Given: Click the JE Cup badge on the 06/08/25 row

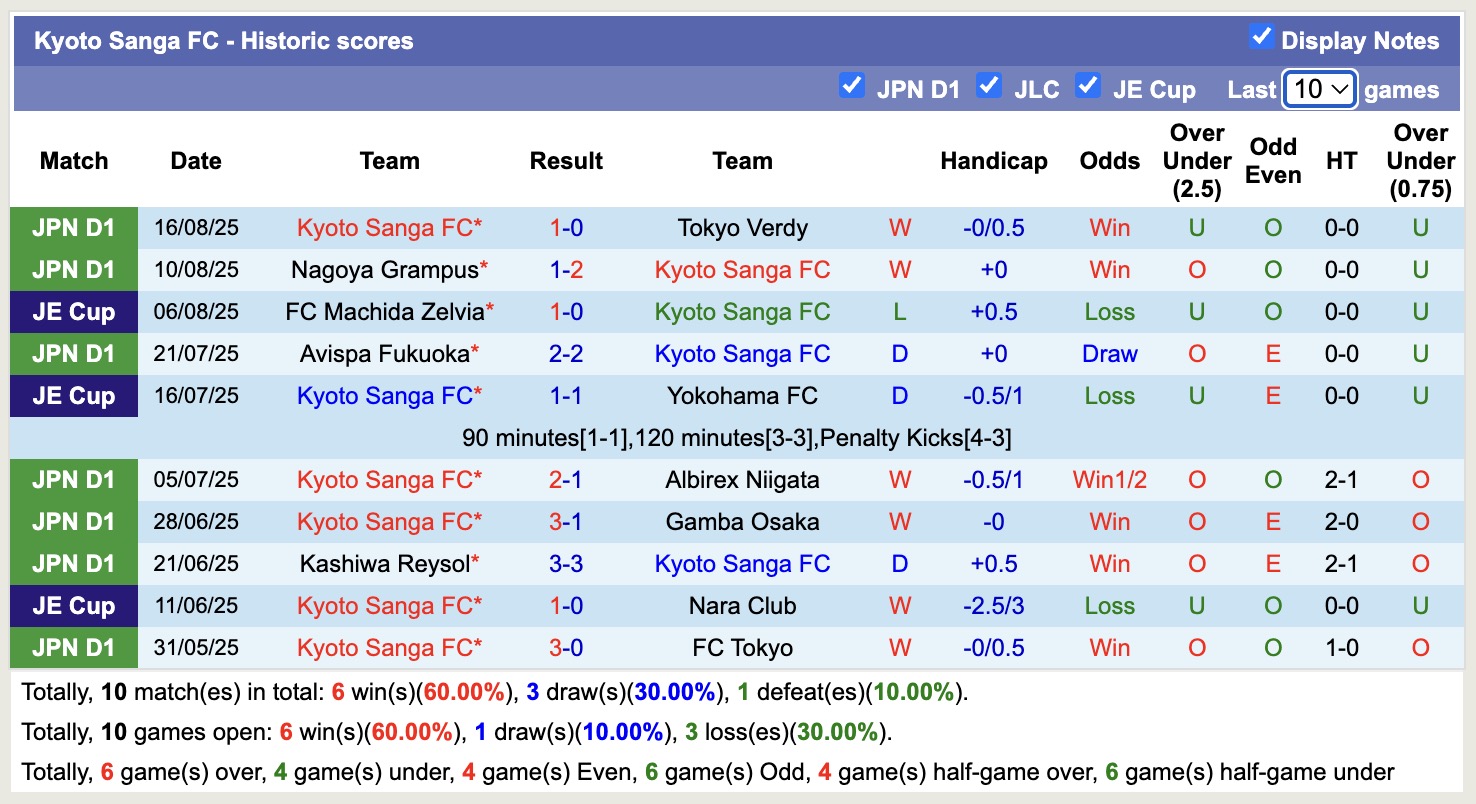Looking at the screenshot, I should click(x=73, y=311).
